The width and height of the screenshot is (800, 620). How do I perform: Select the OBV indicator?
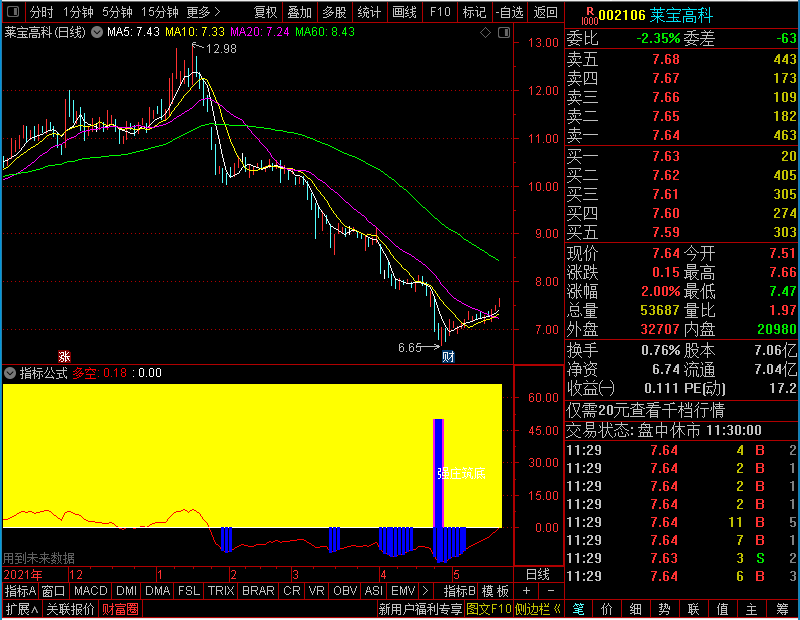pos(345,591)
